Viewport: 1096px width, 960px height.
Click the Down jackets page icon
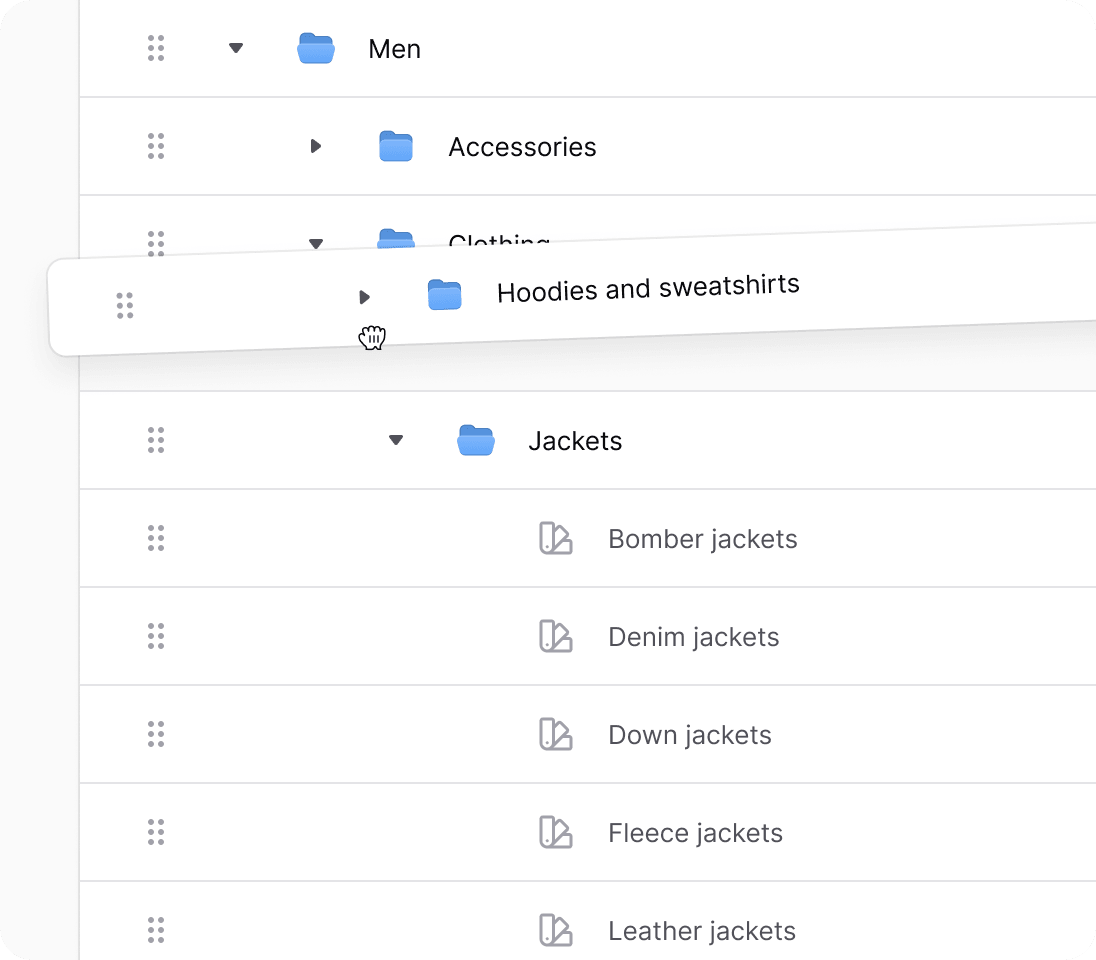556,734
